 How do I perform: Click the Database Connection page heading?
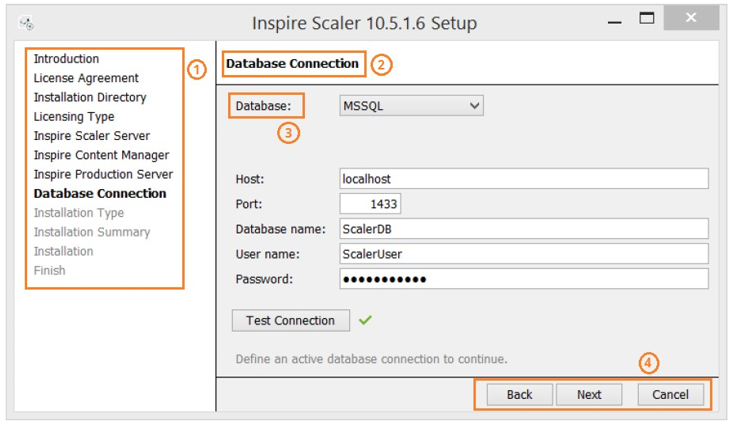292,63
